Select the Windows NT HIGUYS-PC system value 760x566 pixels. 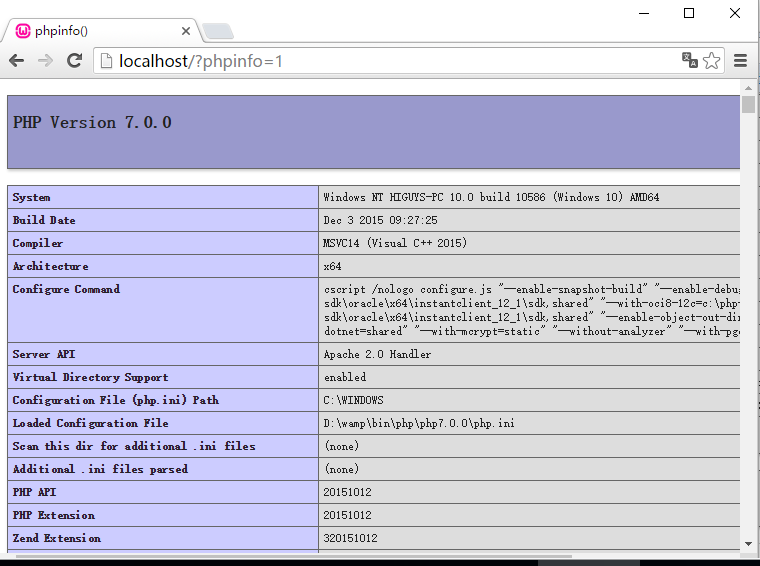pyautogui.click(x=491, y=197)
